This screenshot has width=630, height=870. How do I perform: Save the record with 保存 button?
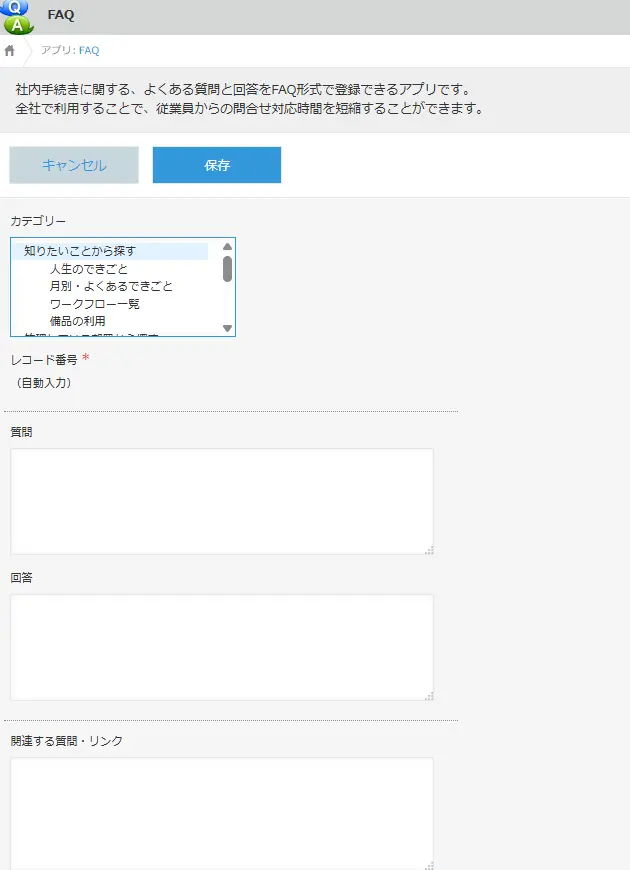(217, 165)
